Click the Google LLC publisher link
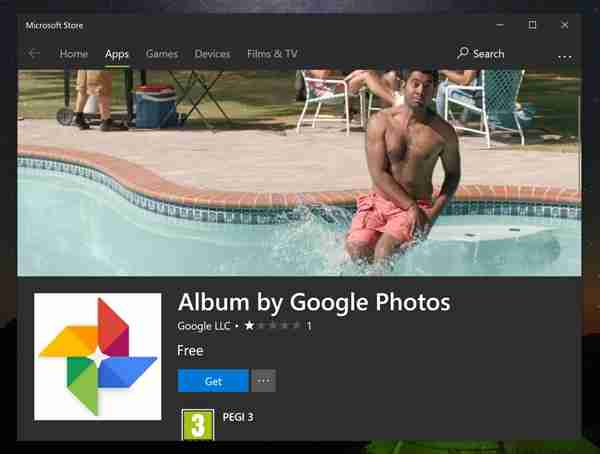 [204, 326]
